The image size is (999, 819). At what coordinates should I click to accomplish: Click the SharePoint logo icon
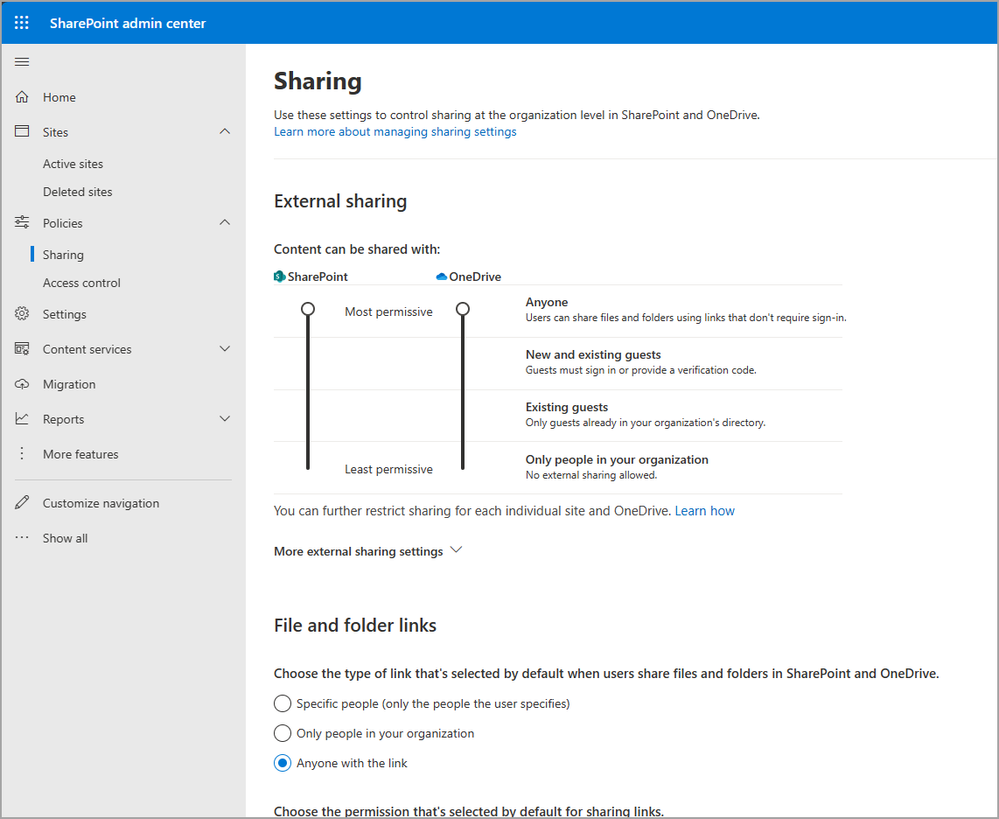280,277
